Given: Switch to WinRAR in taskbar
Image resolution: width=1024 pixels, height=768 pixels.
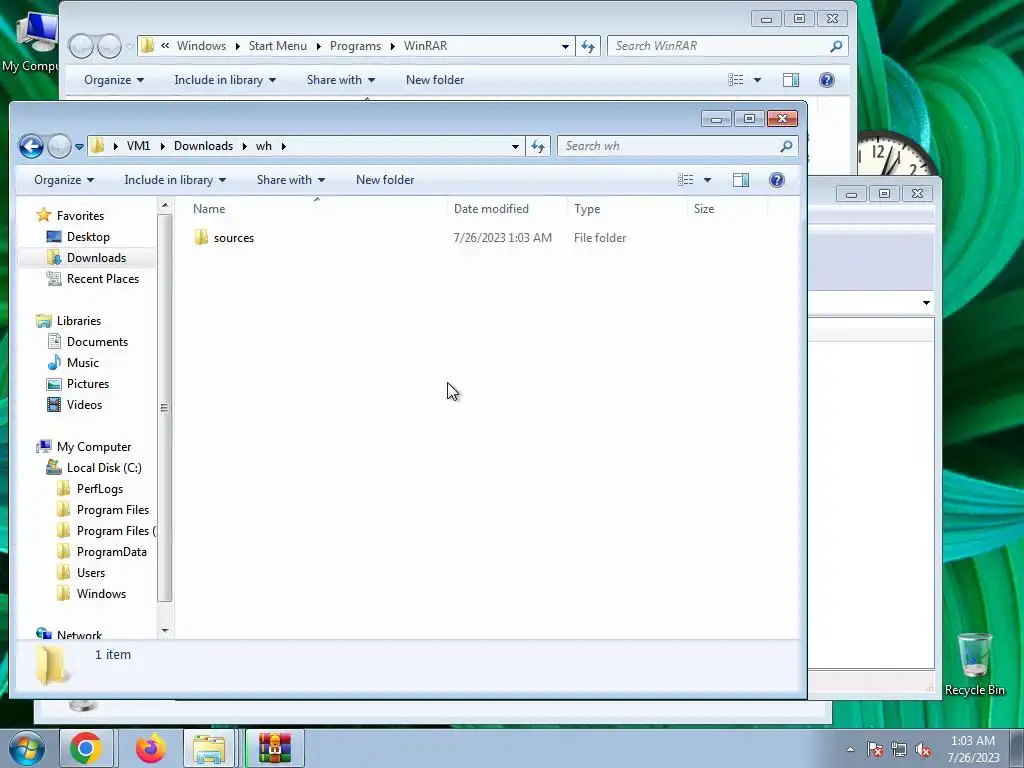Looking at the screenshot, I should pyautogui.click(x=274, y=748).
